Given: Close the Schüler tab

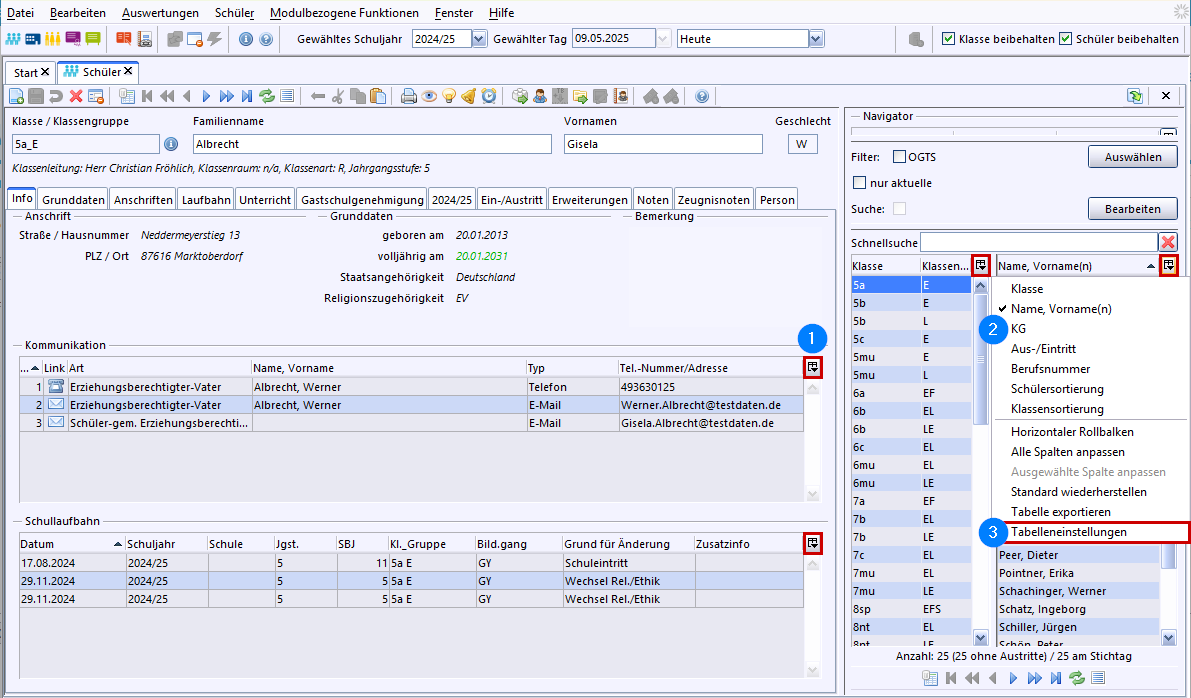Looking at the screenshot, I should (x=128, y=71).
